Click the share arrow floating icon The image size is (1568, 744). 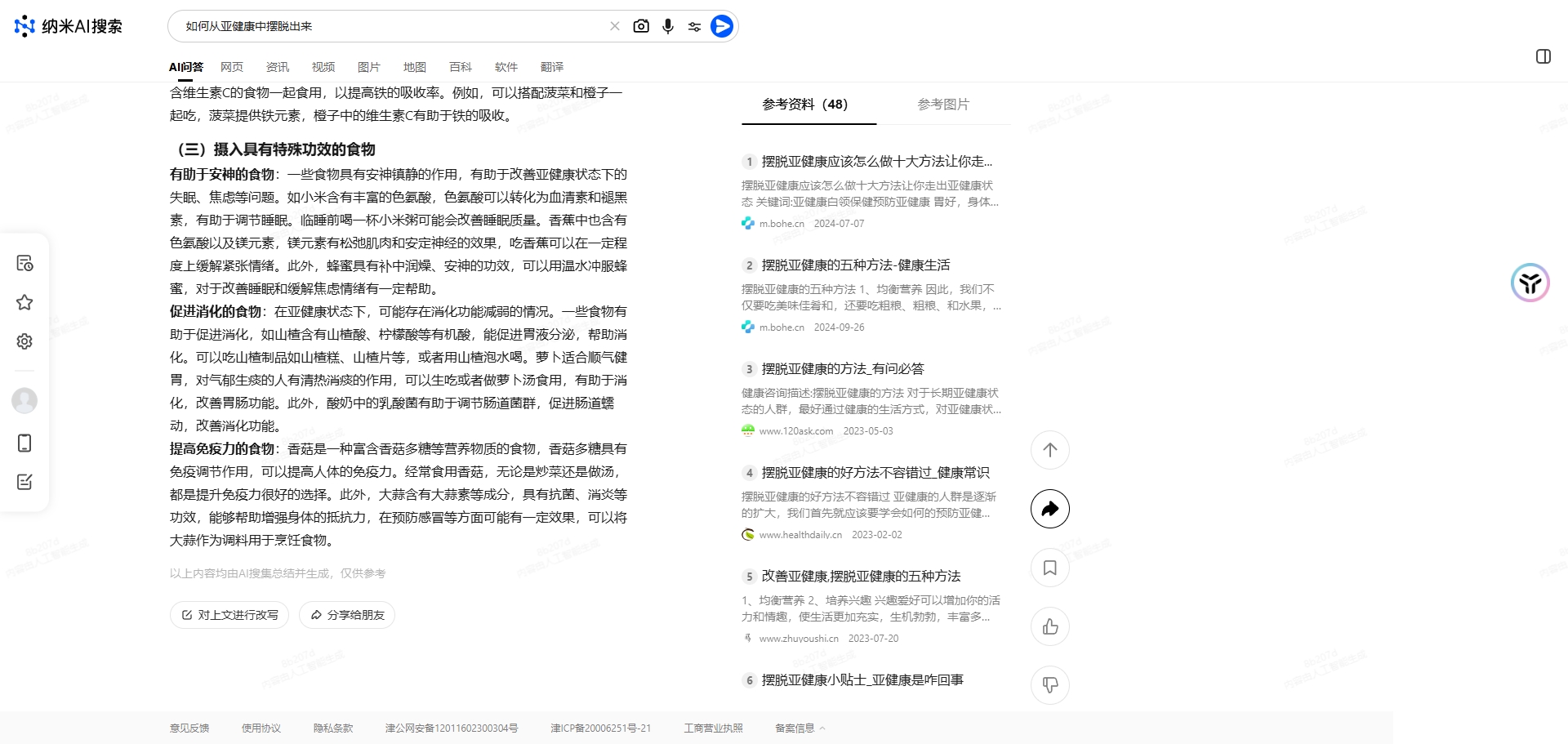coord(1049,509)
